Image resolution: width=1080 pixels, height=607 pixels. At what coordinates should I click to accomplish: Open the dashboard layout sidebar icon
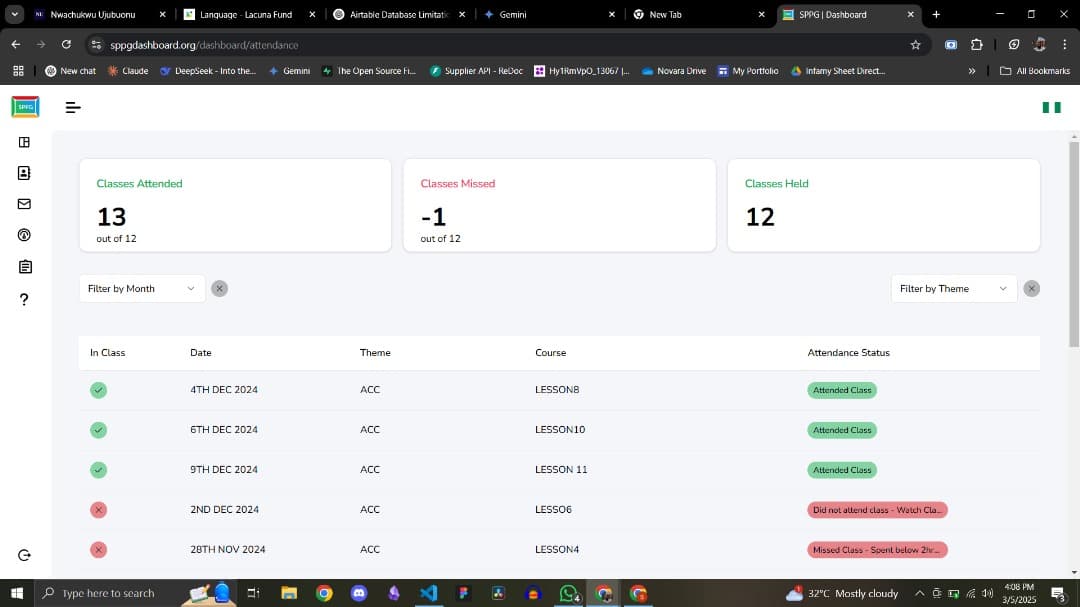coord(24,142)
